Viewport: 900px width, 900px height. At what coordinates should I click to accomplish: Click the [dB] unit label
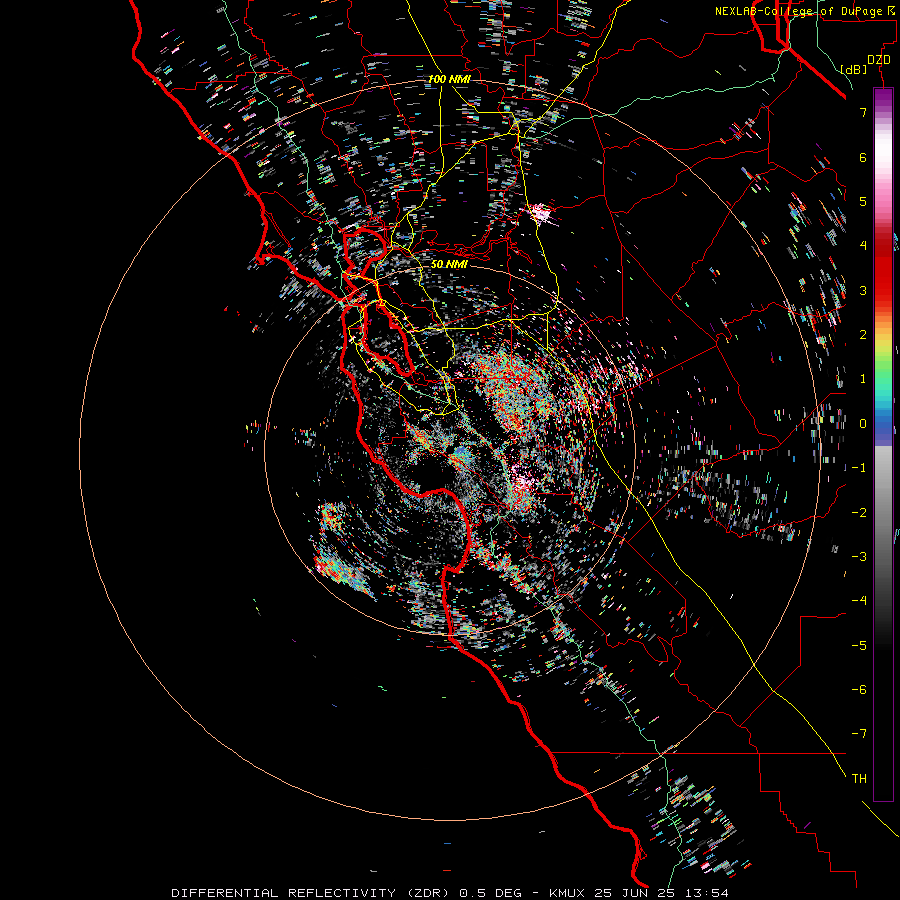[x=854, y=70]
